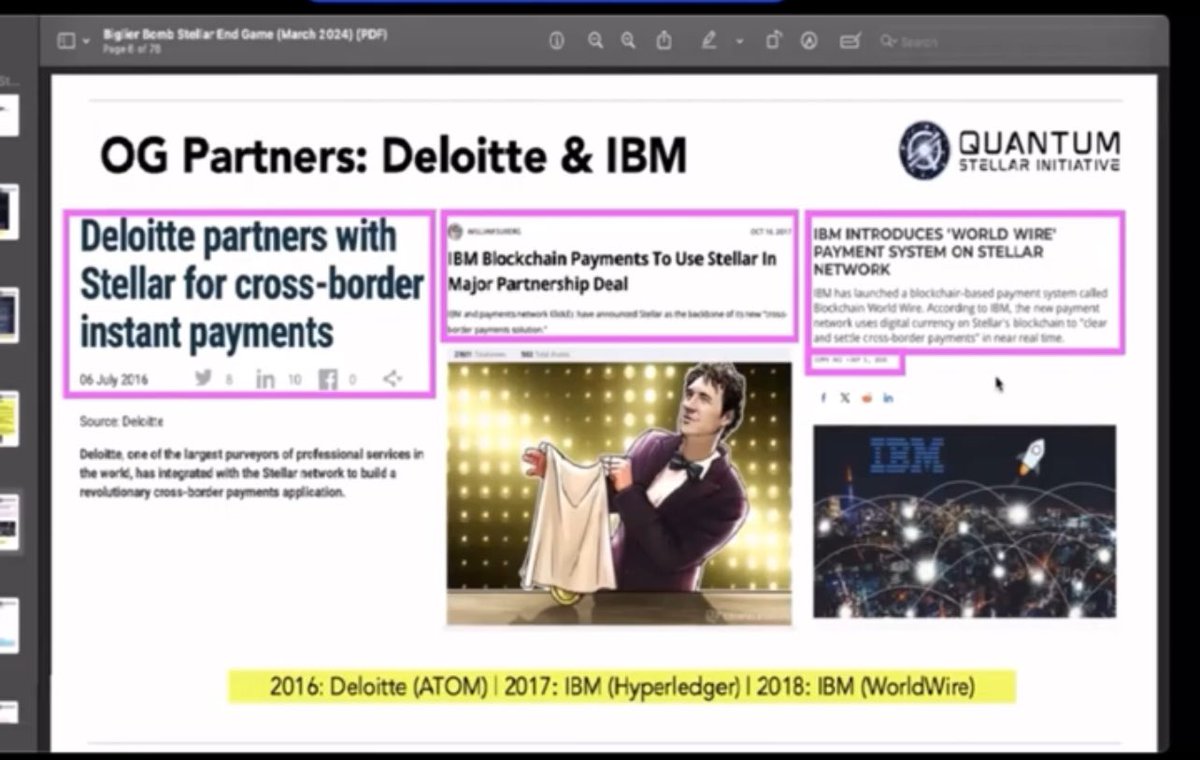Open the document info inspector
The width and height of the screenshot is (1200, 760).
557,40
